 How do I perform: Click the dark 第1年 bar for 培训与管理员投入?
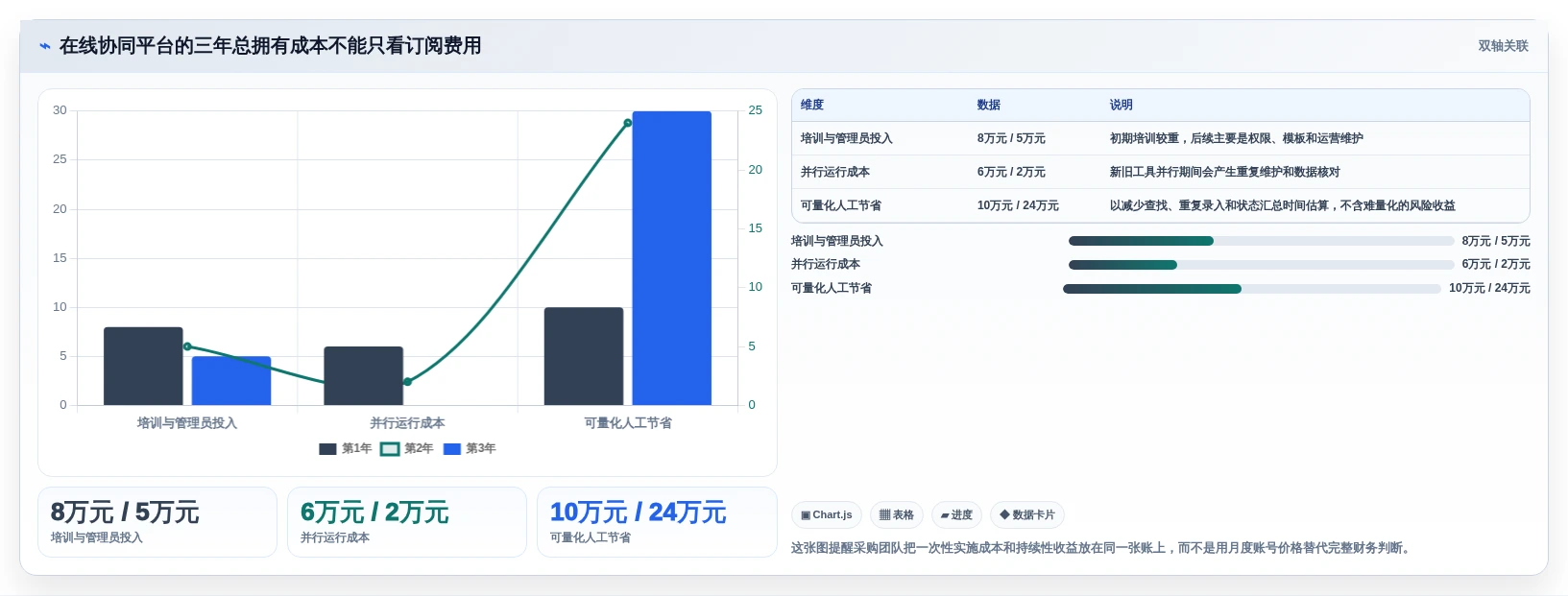click(143, 366)
